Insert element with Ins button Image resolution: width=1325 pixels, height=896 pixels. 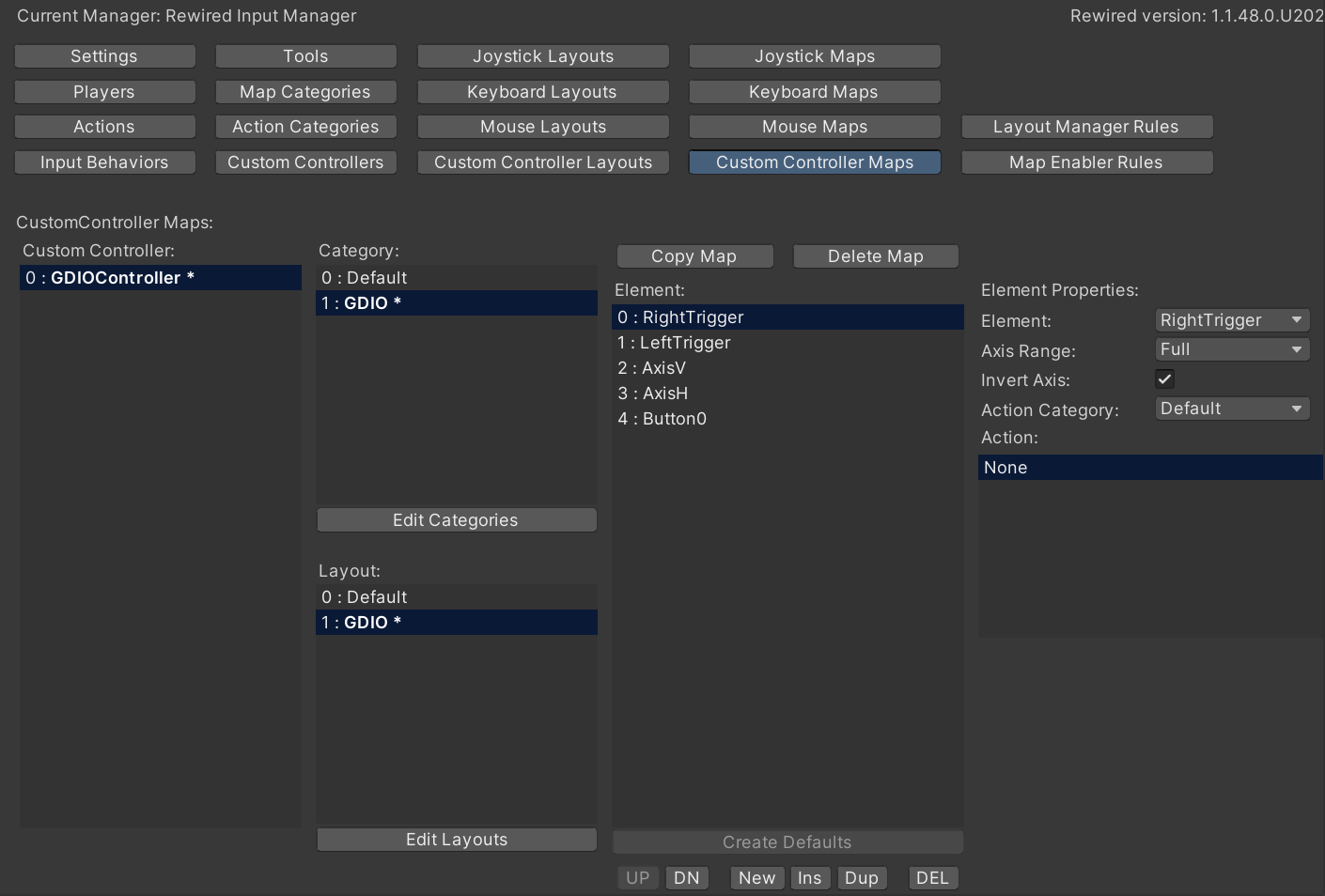point(810,878)
